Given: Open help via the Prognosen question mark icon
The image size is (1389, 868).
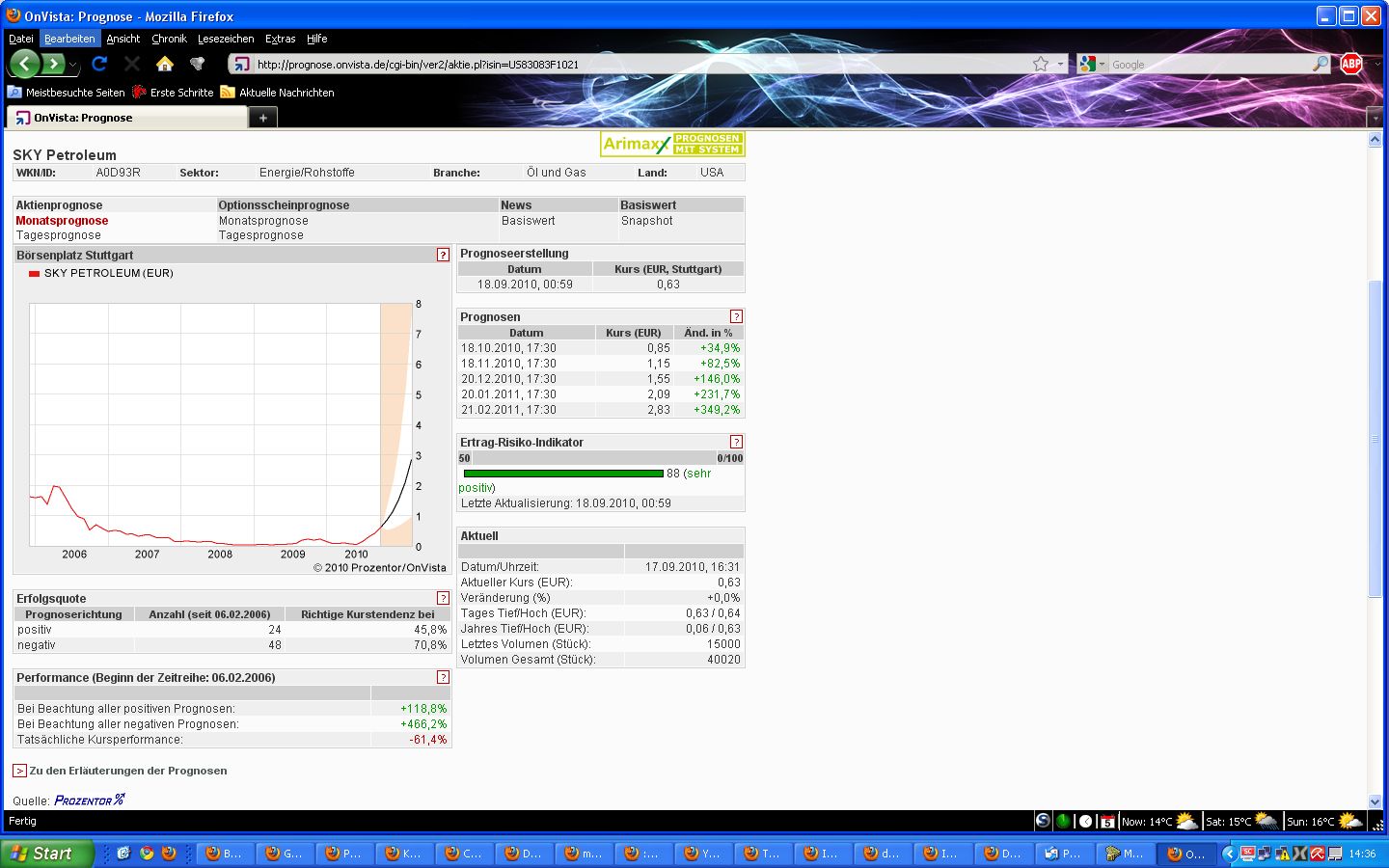Looking at the screenshot, I should (x=736, y=315).
